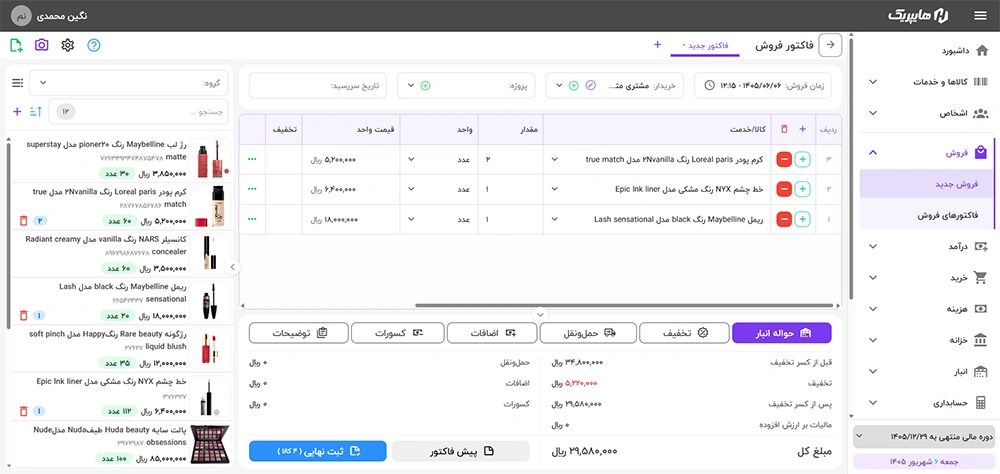
Task: Click the back arrow beside فاکتور فروش
Action: coord(830,45)
